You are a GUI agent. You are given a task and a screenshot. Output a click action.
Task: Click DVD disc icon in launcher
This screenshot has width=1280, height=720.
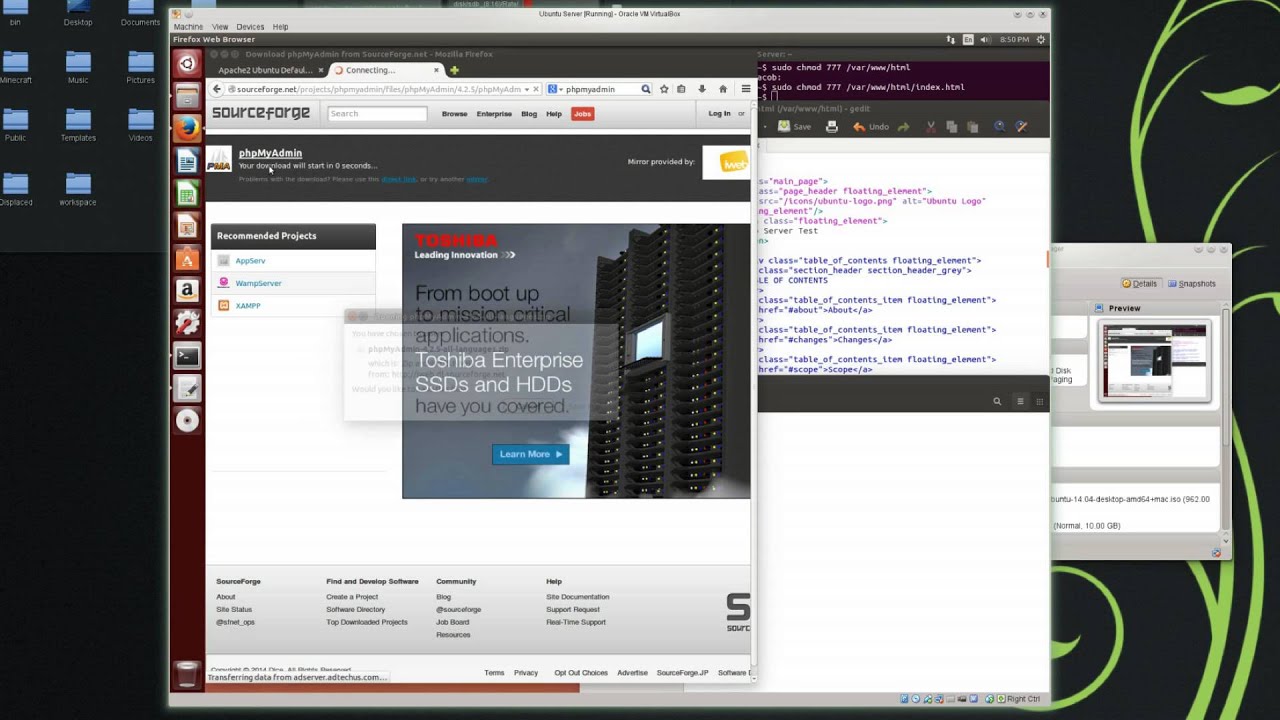point(187,421)
